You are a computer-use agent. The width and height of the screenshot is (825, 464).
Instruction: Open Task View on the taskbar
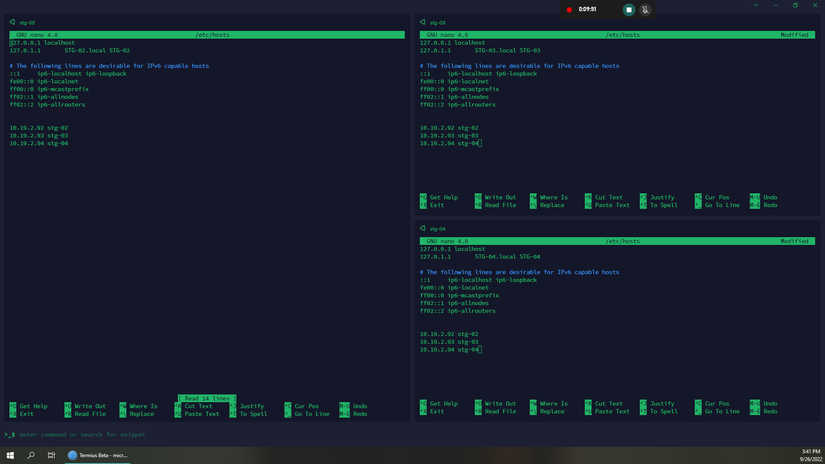click(x=51, y=455)
